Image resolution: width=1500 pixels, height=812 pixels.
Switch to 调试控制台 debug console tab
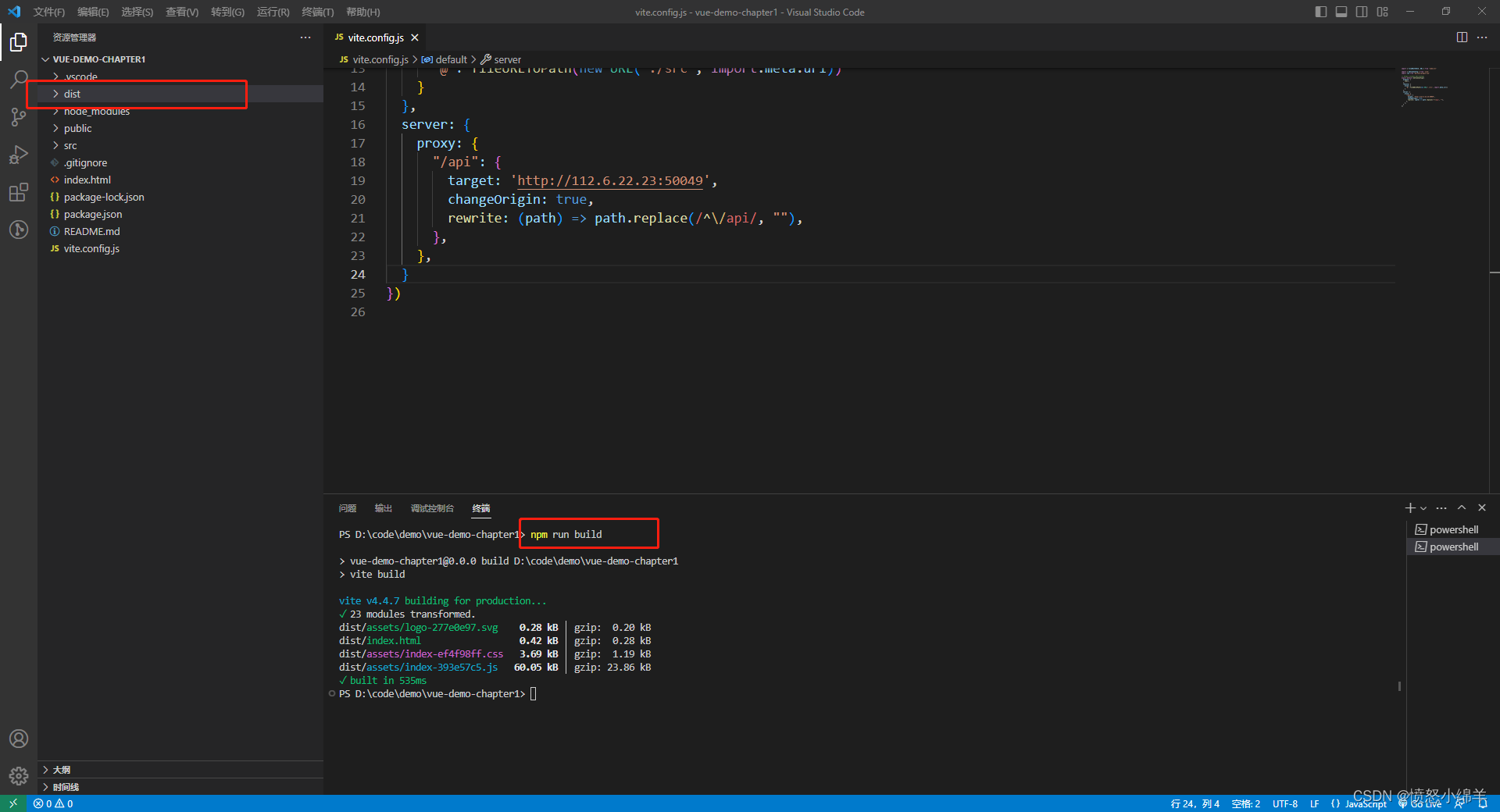coord(432,508)
